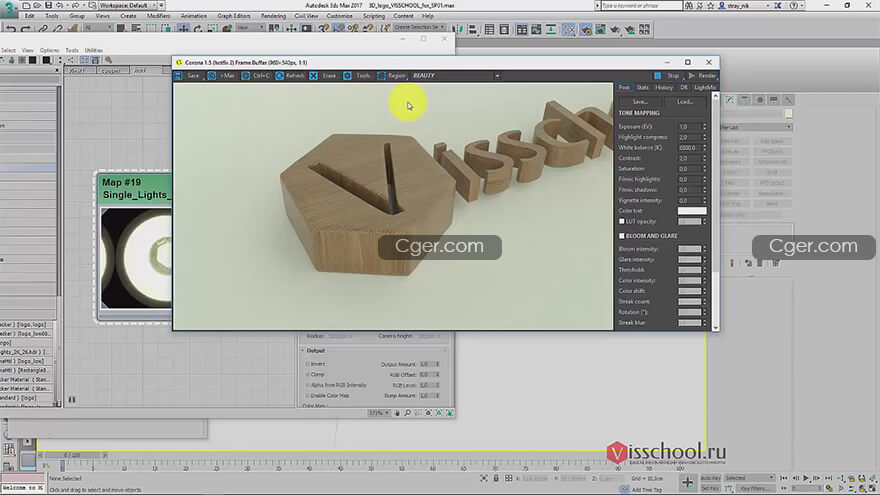
Task: Toggle the Set Key button
Action: point(711,488)
